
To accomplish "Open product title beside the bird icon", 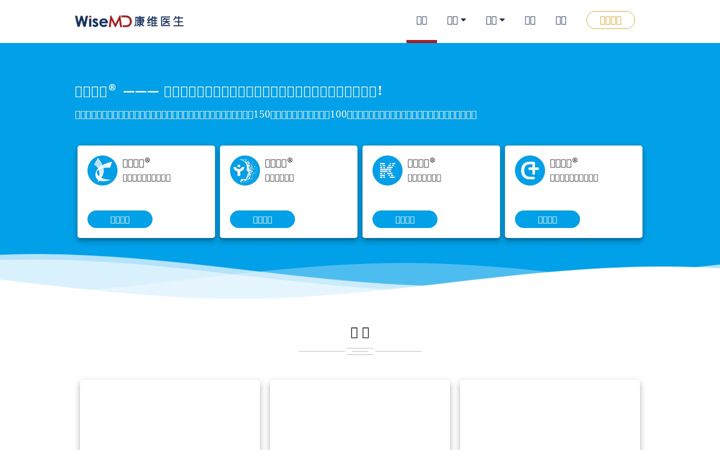I will coord(136,163).
